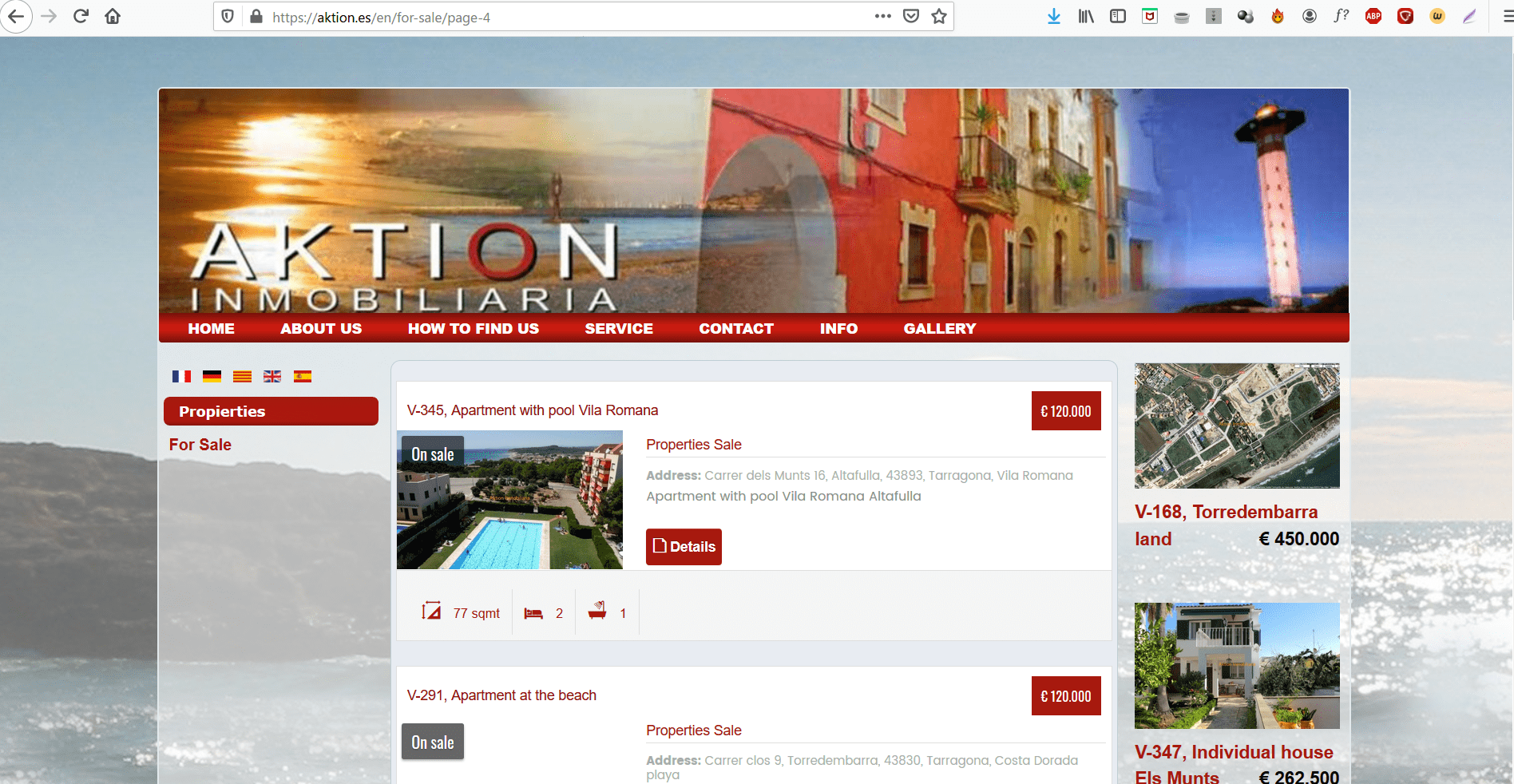
Task: Switch site language to Spanish flag
Action: (x=303, y=376)
